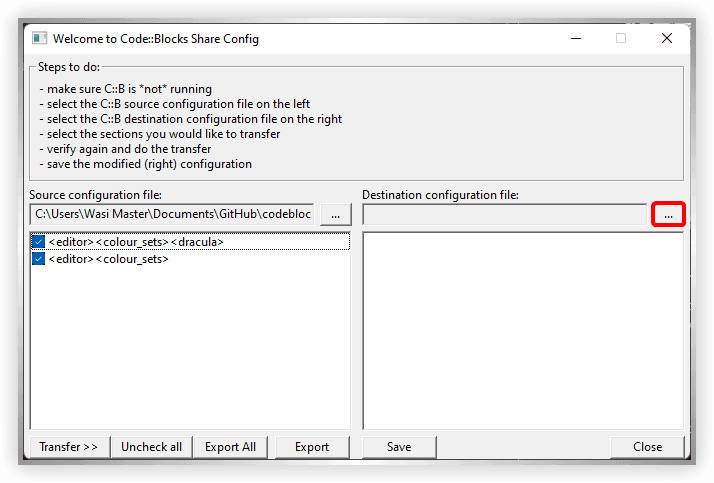714x483 pixels.
Task: Highlight the <editor><colour_sets> list entry text
Action: (108, 259)
